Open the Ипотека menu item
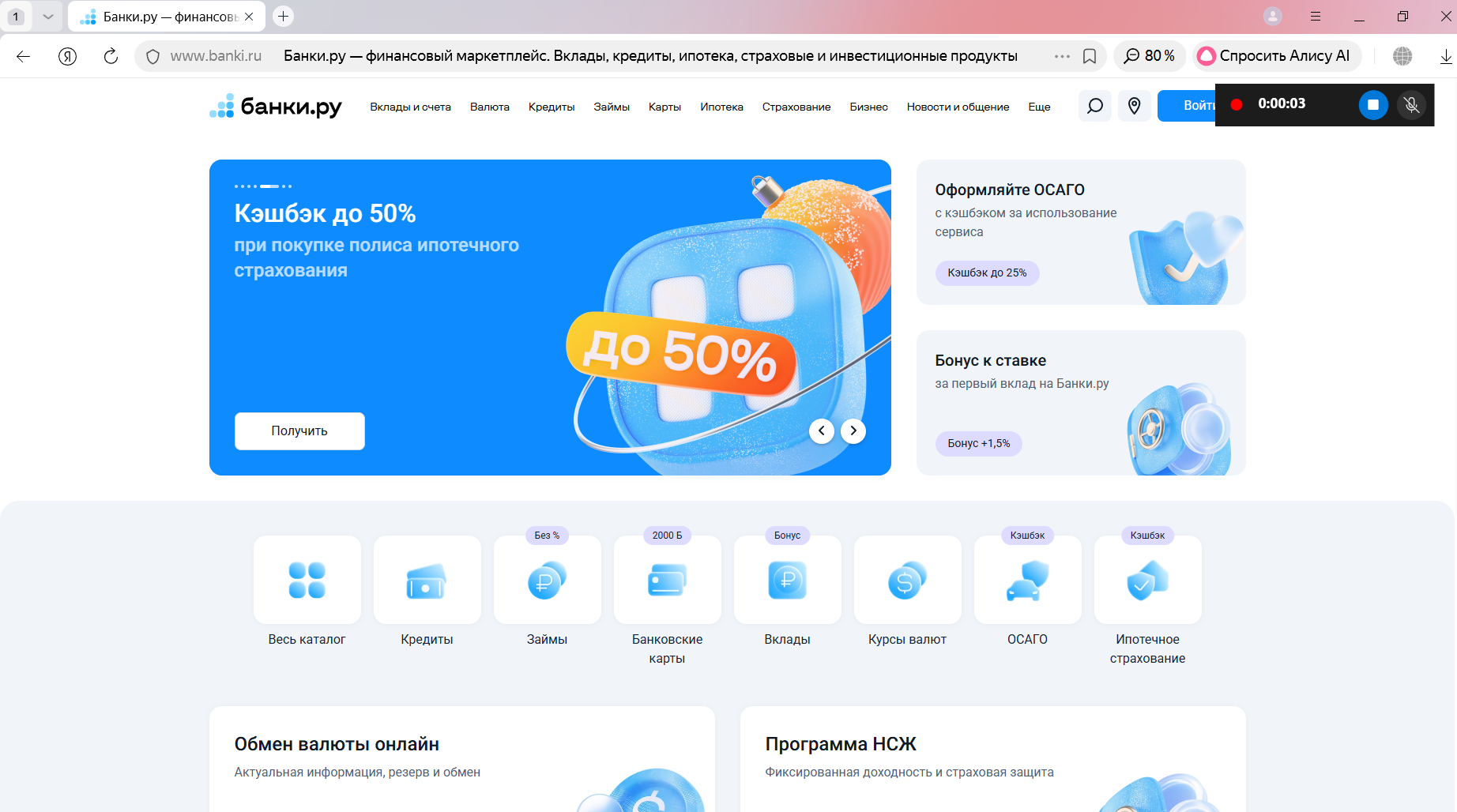Viewport: 1457px width, 812px height. tap(721, 107)
